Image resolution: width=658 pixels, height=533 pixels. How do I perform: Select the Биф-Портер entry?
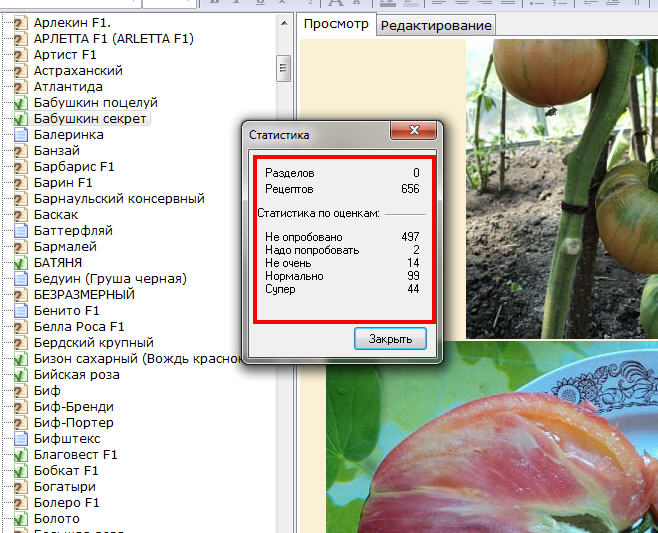point(73,423)
